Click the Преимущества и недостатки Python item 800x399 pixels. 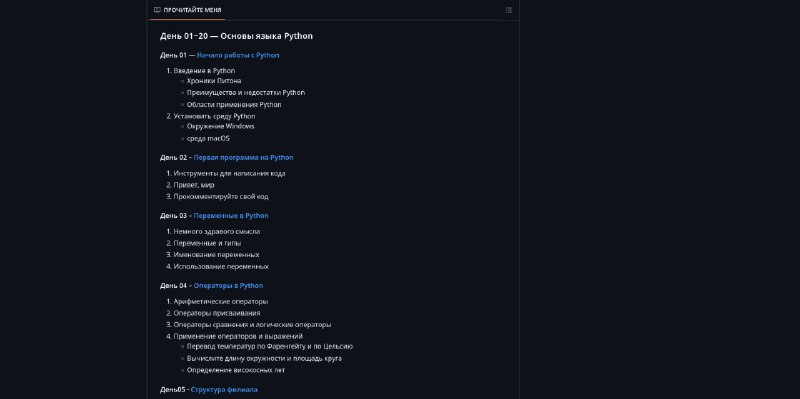tap(246, 93)
